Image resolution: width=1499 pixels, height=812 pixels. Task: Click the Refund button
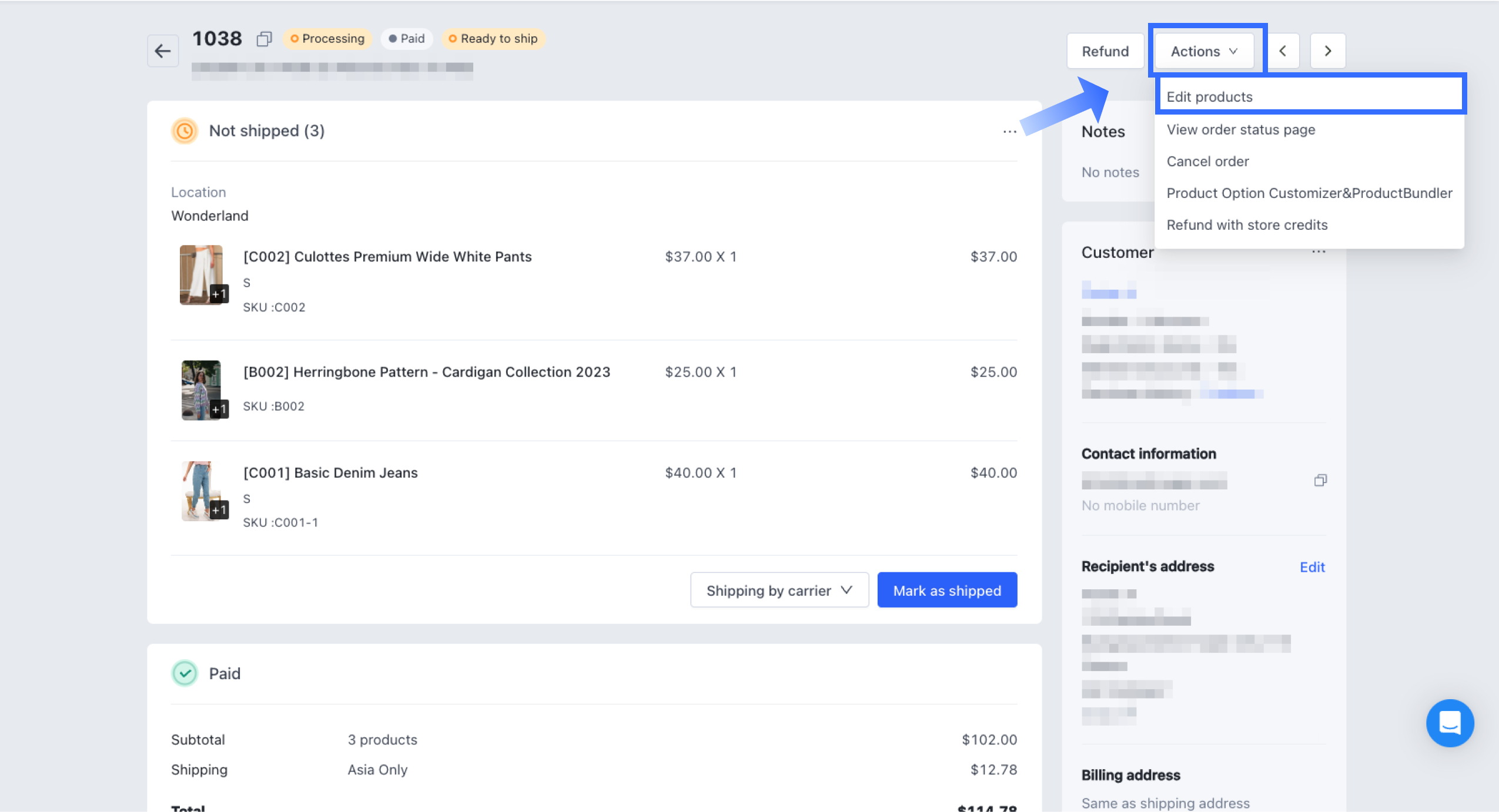pyautogui.click(x=1105, y=51)
